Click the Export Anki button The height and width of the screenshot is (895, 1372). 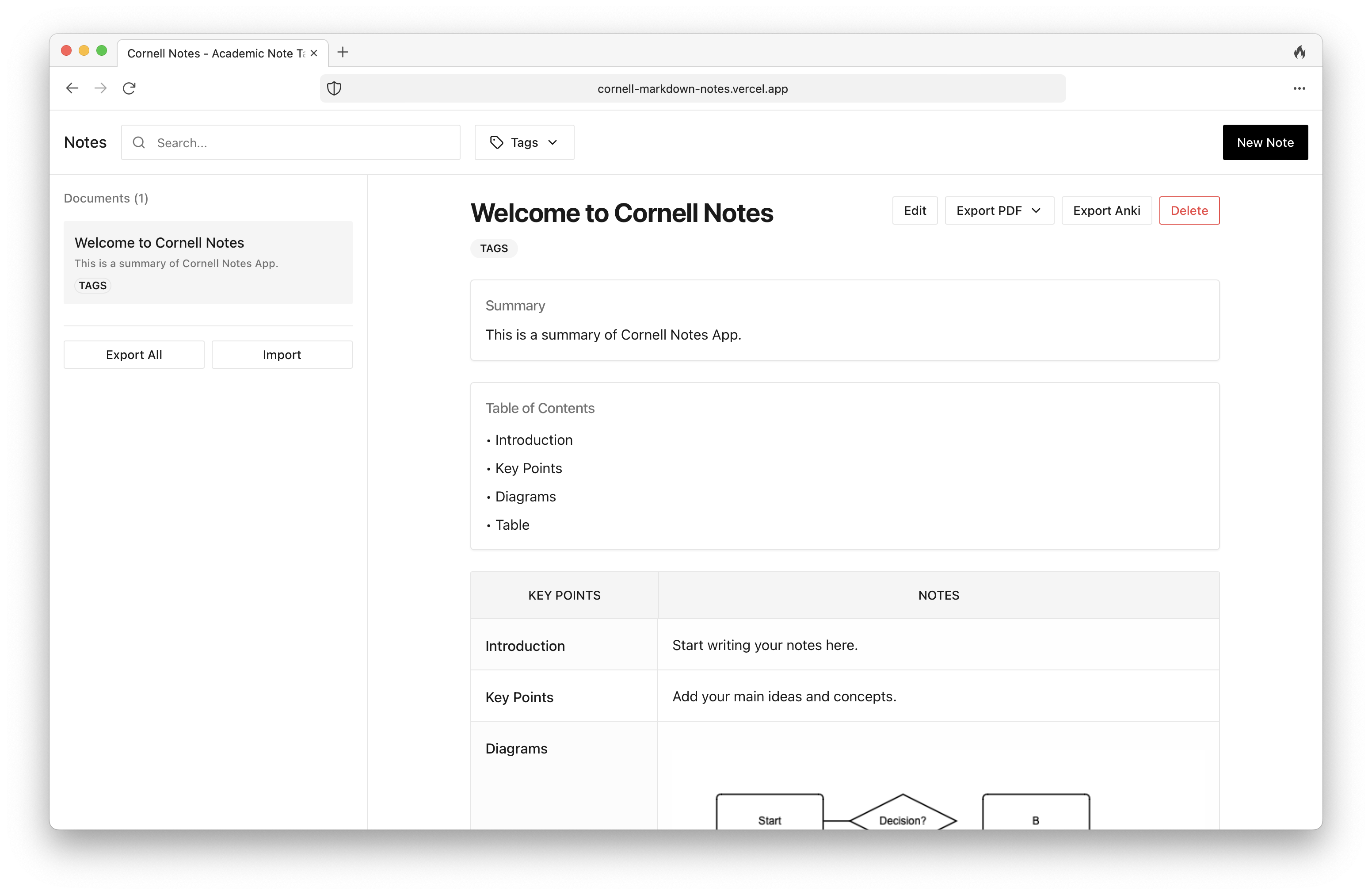(1106, 210)
